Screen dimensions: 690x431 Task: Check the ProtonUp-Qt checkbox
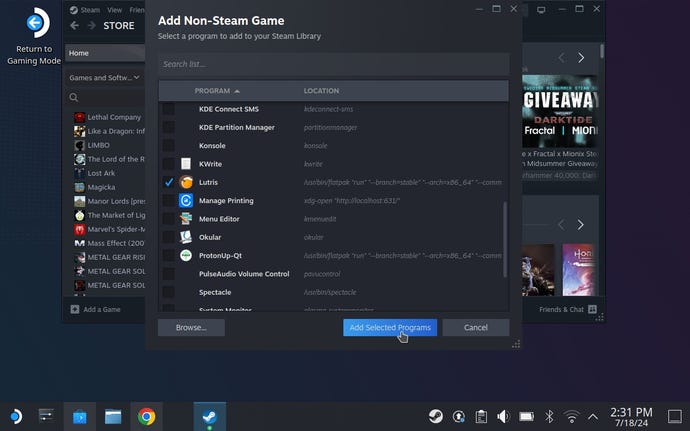point(168,255)
